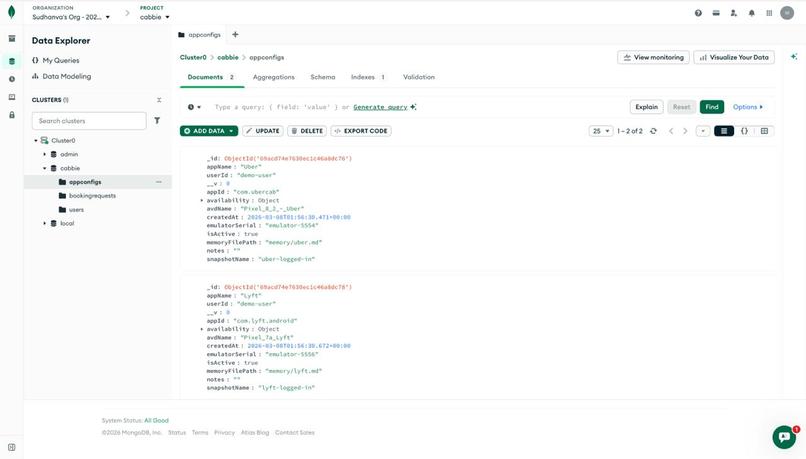Click the top sidebar overview icon

(12, 39)
